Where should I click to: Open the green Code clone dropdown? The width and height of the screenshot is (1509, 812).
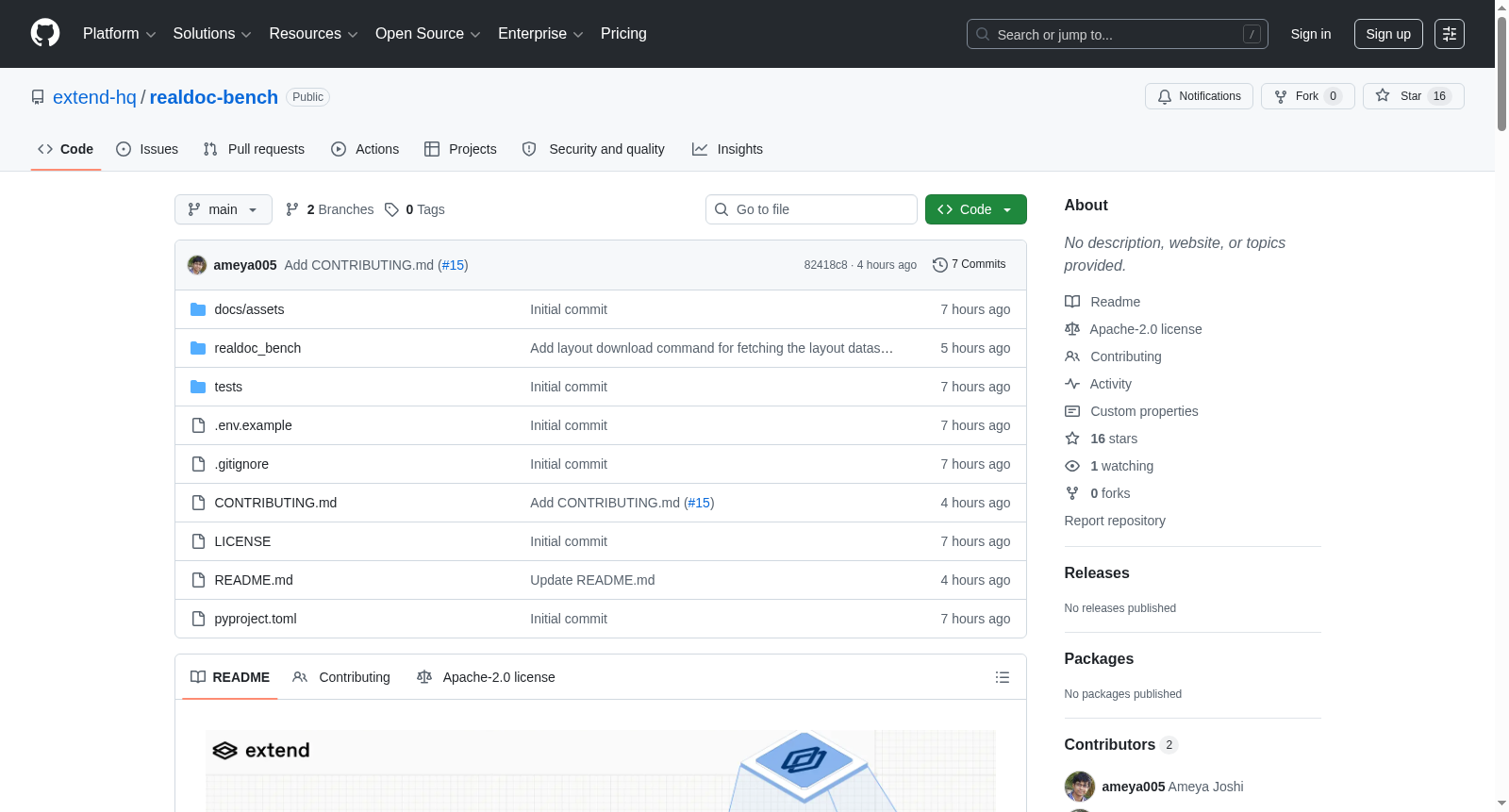976,209
